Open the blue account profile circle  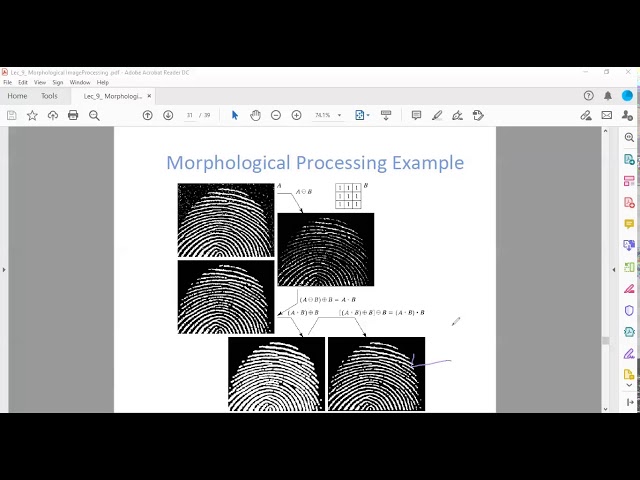(x=627, y=96)
